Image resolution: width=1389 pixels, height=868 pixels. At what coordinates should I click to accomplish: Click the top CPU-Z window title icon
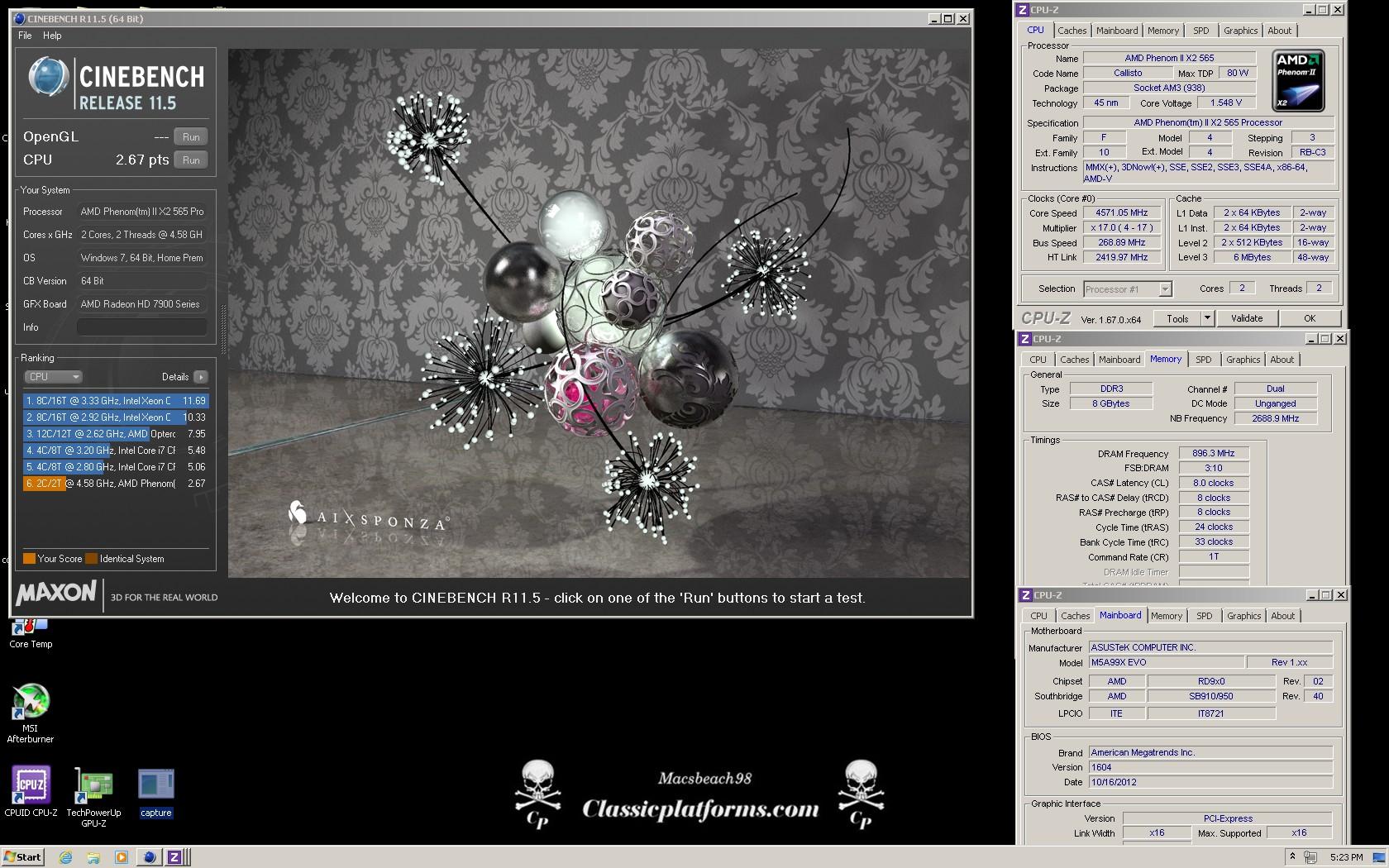[x=1024, y=10]
